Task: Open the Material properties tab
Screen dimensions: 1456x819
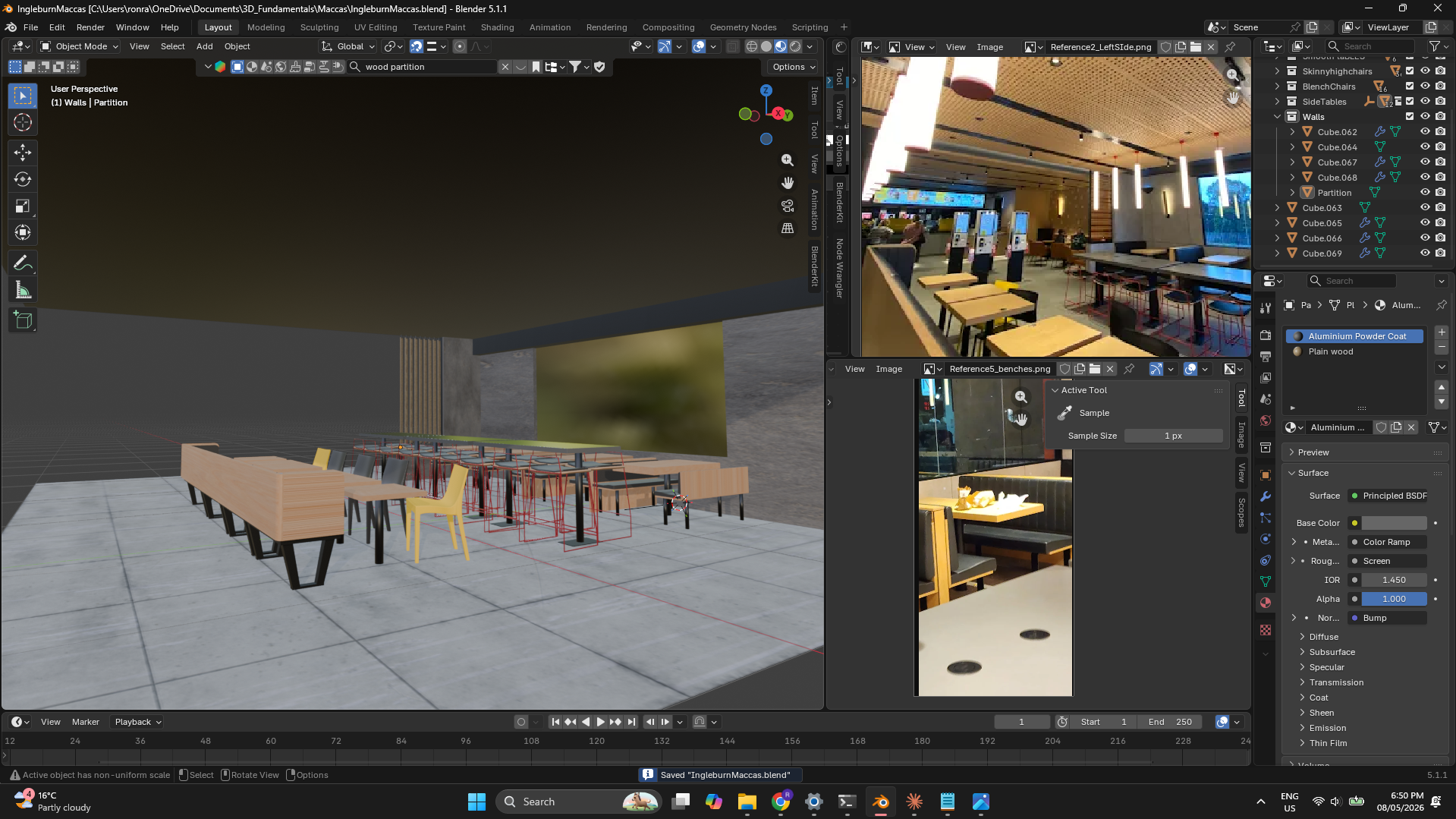Action: [x=1266, y=603]
